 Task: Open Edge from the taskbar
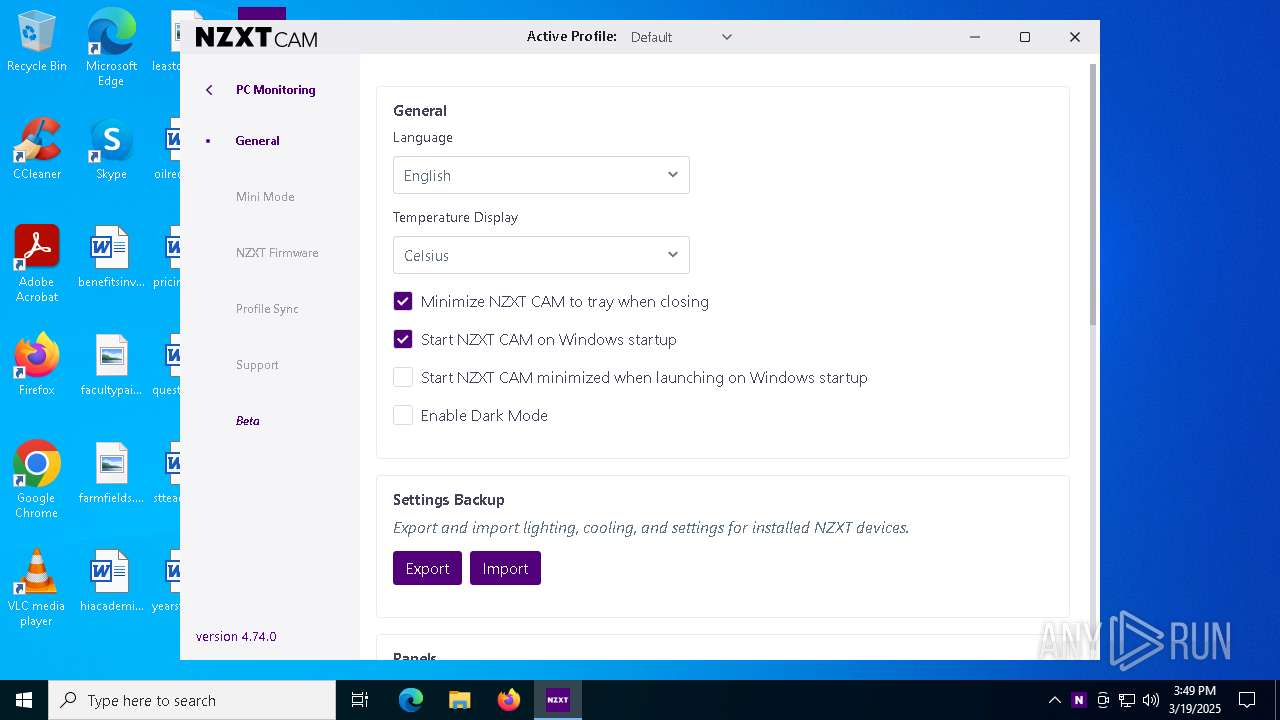(411, 700)
